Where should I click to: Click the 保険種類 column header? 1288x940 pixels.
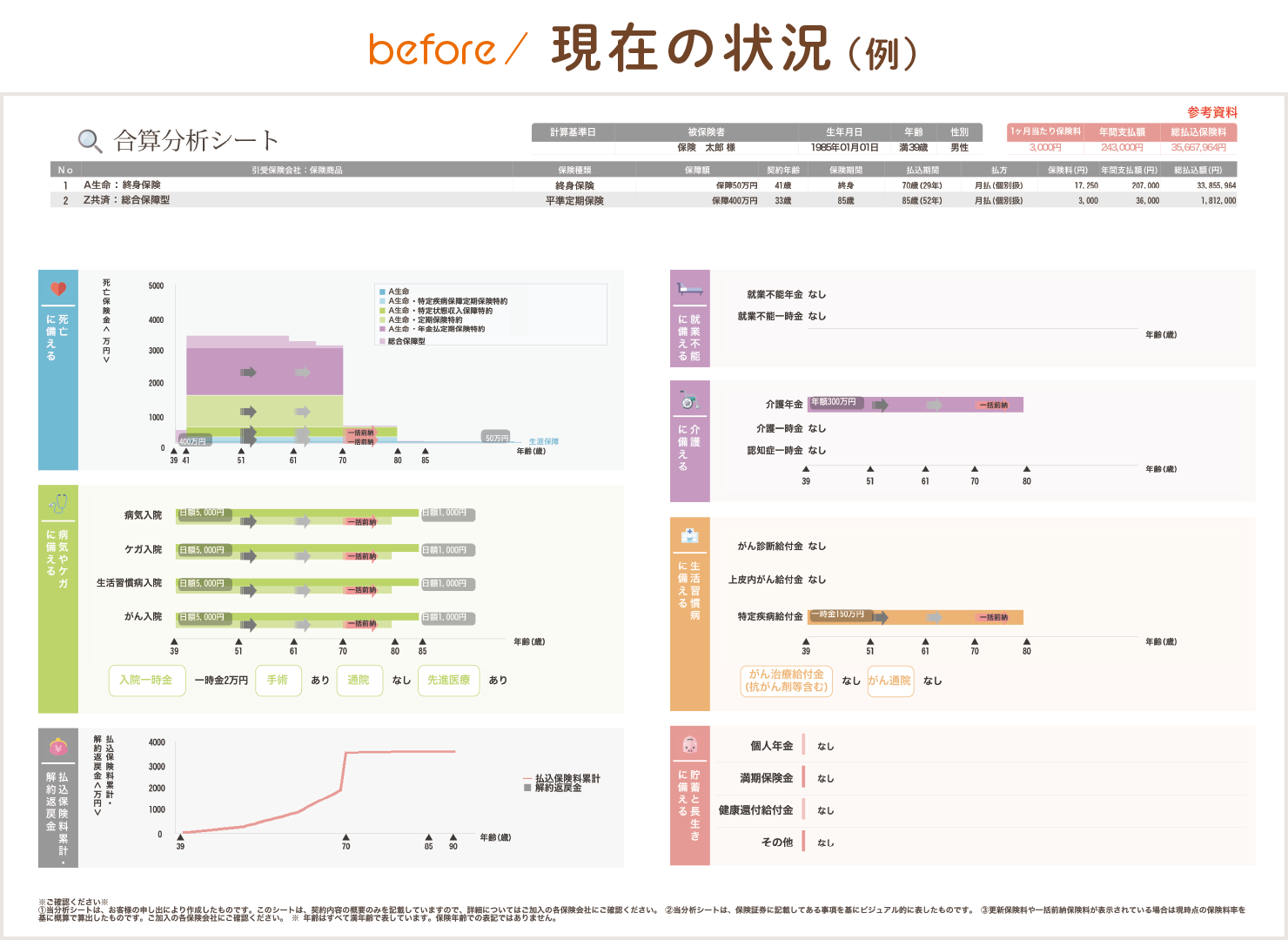(574, 170)
